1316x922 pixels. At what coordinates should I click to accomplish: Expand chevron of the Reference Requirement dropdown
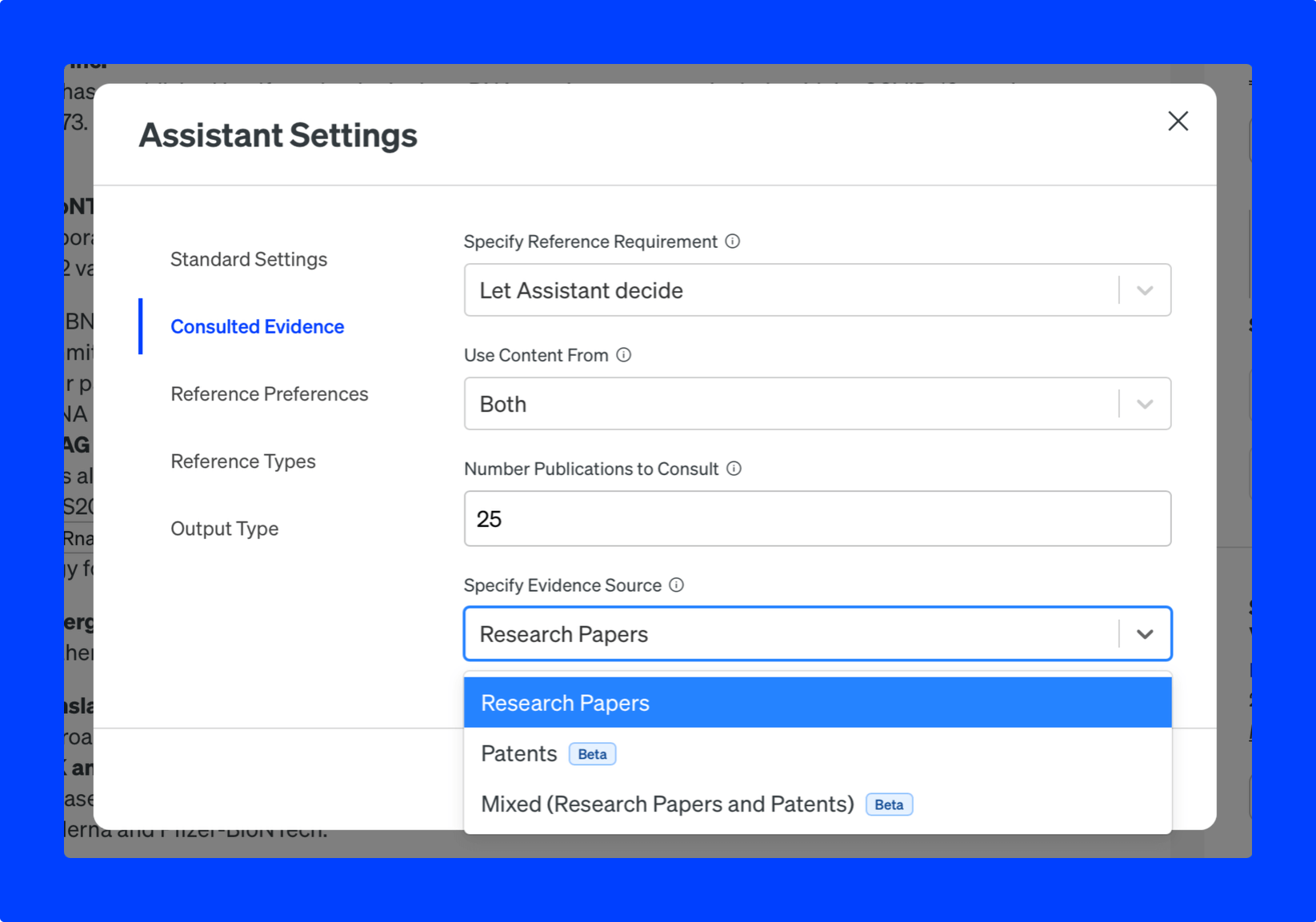1145,290
